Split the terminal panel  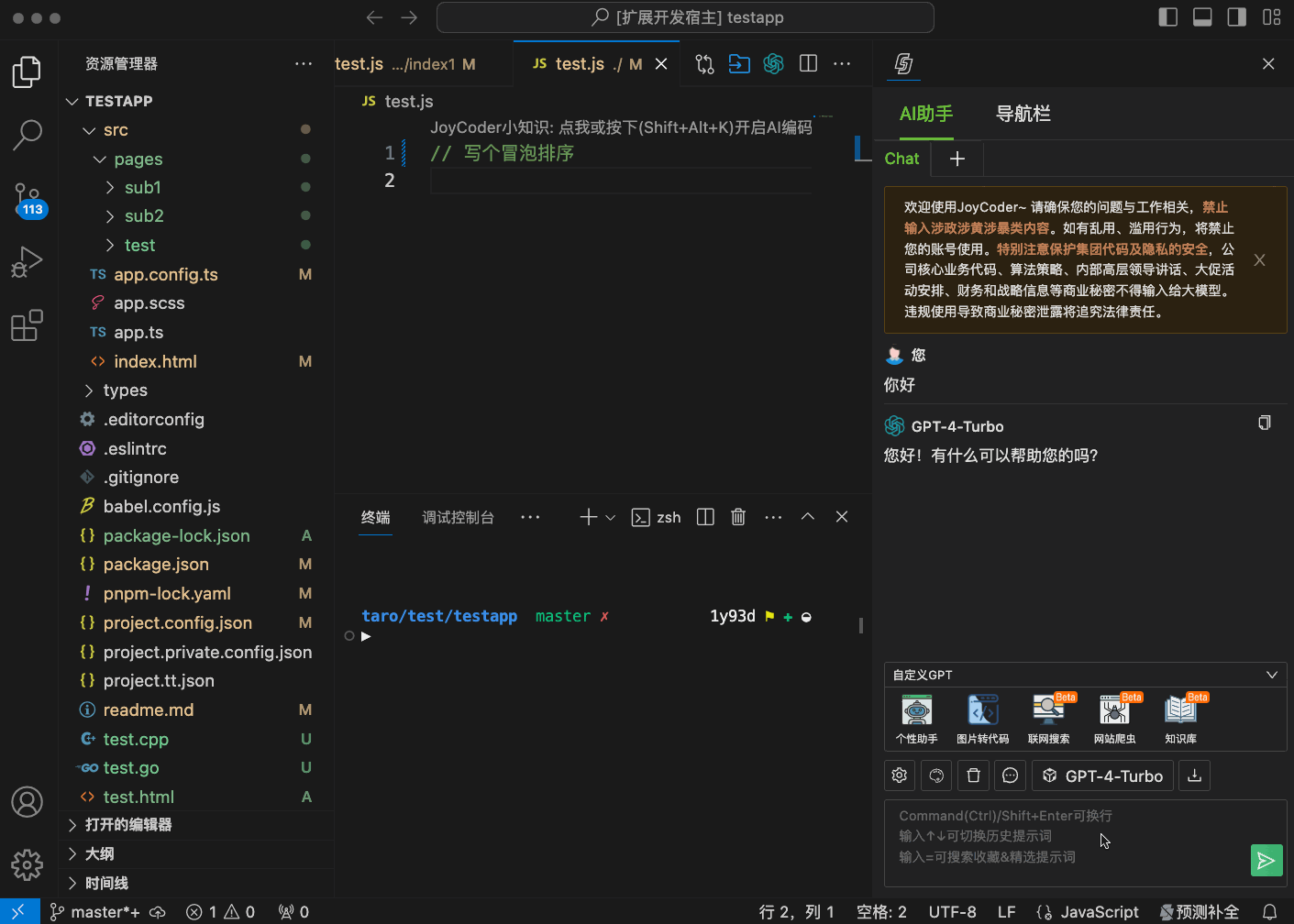705,517
